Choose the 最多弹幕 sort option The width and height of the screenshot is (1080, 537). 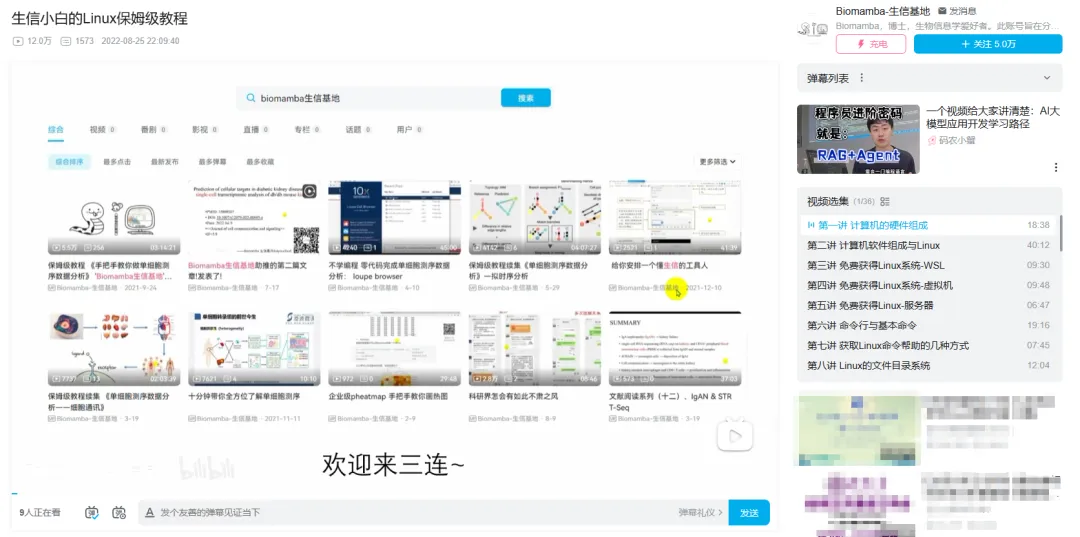coord(212,162)
